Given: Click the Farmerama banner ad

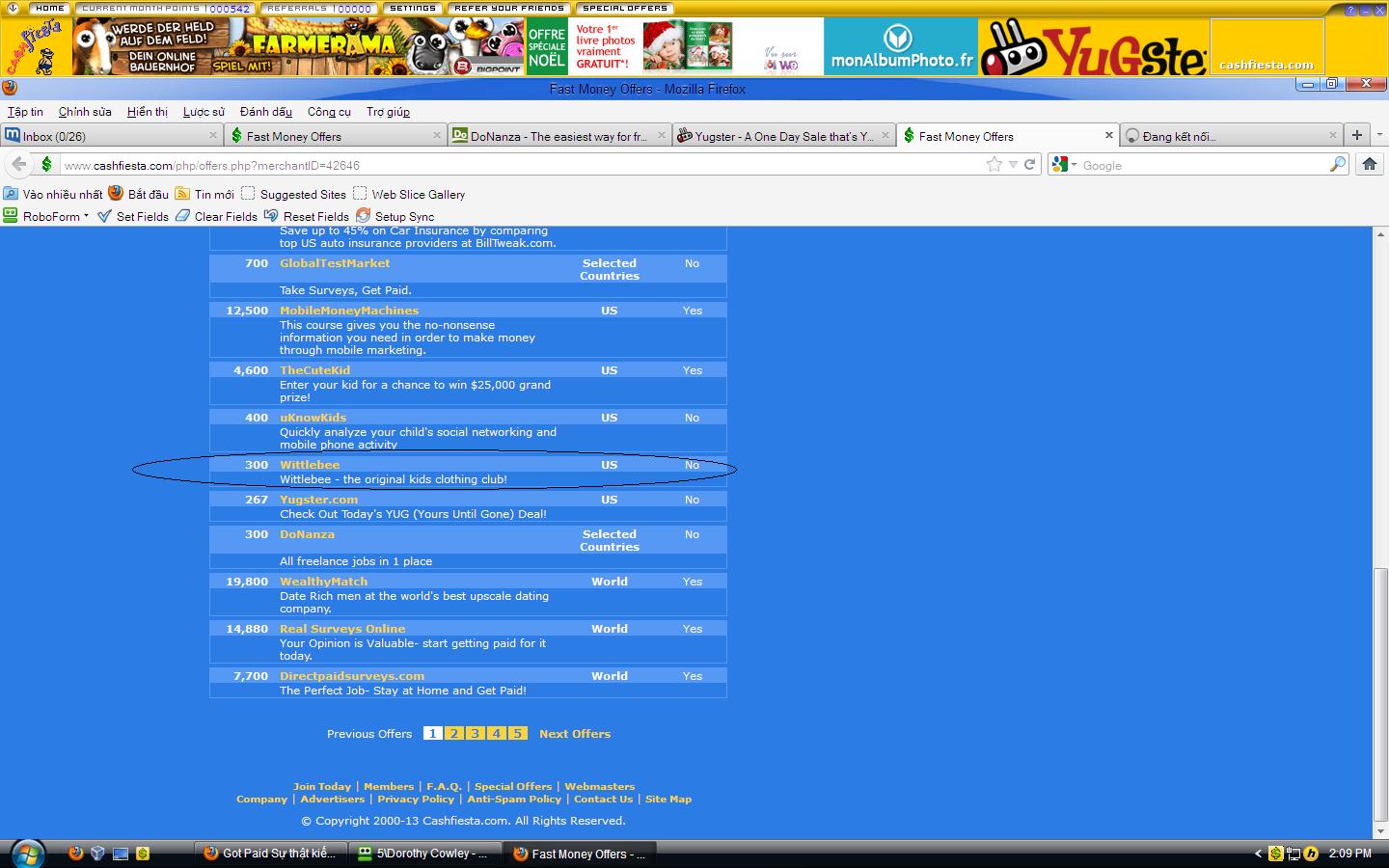Looking at the screenshot, I should (x=299, y=46).
